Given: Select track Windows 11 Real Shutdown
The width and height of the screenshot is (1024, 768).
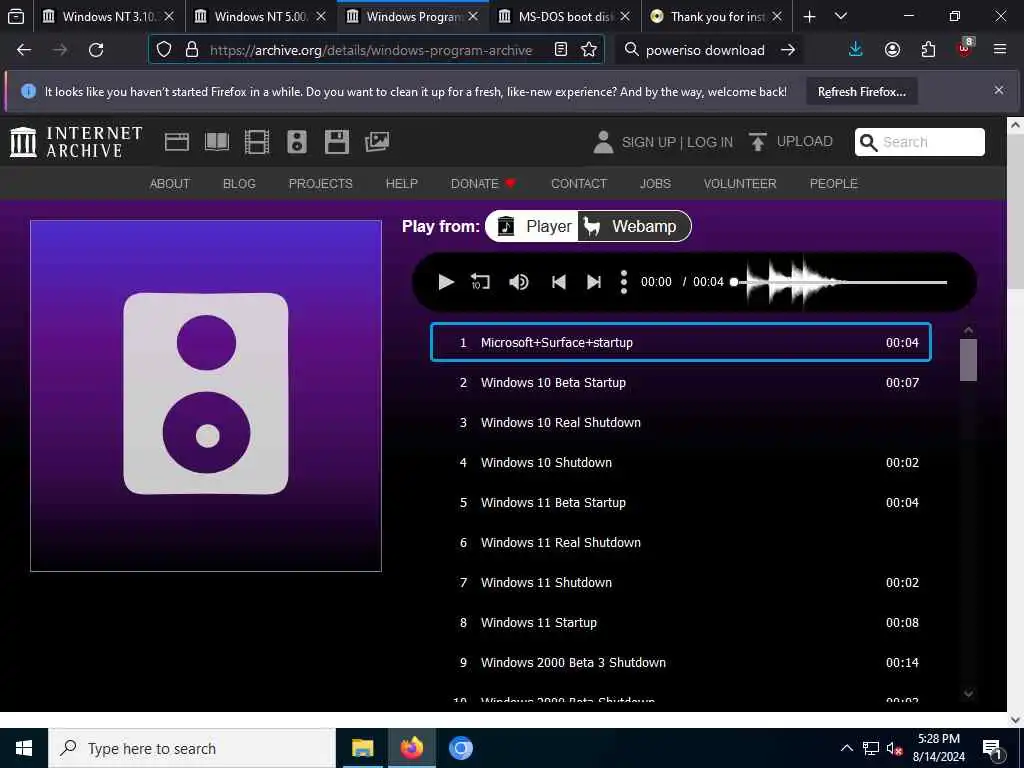Looking at the screenshot, I should [680, 543].
